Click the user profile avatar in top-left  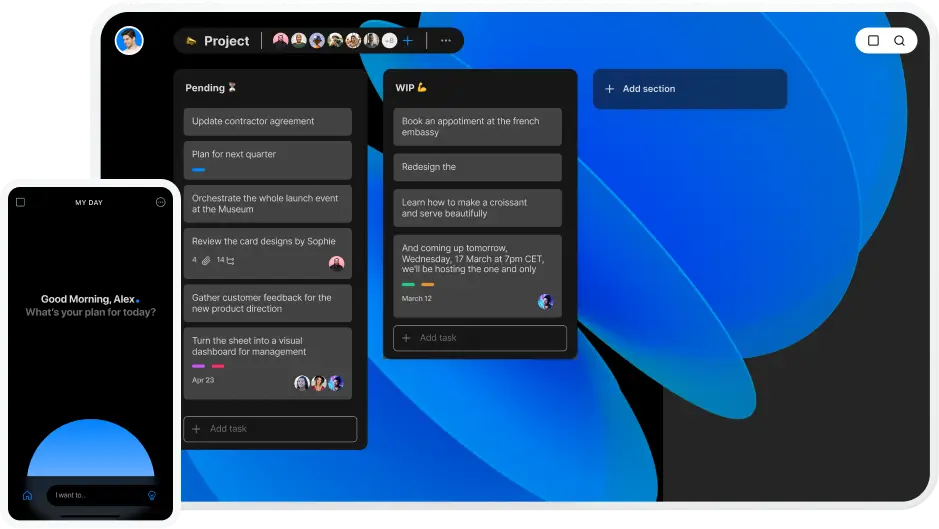(x=129, y=40)
